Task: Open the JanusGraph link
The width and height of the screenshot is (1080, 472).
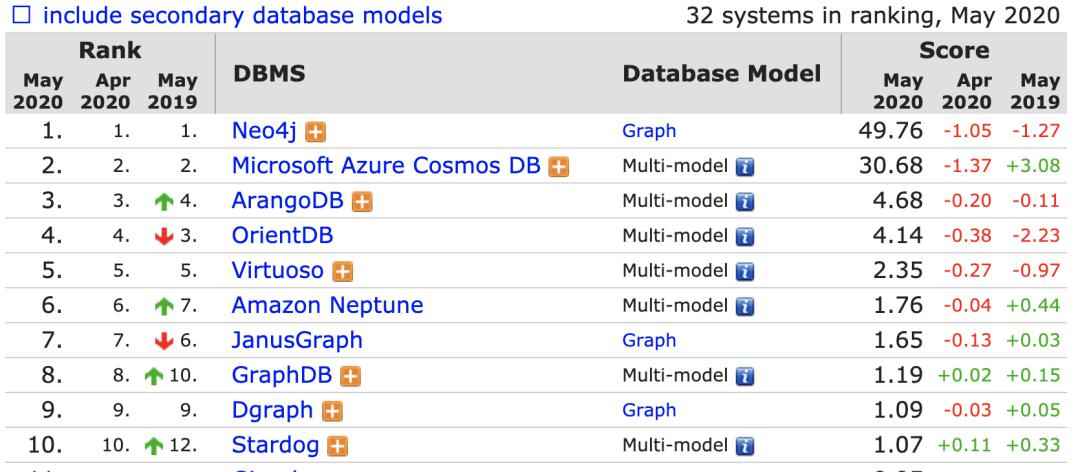Action: [297, 341]
